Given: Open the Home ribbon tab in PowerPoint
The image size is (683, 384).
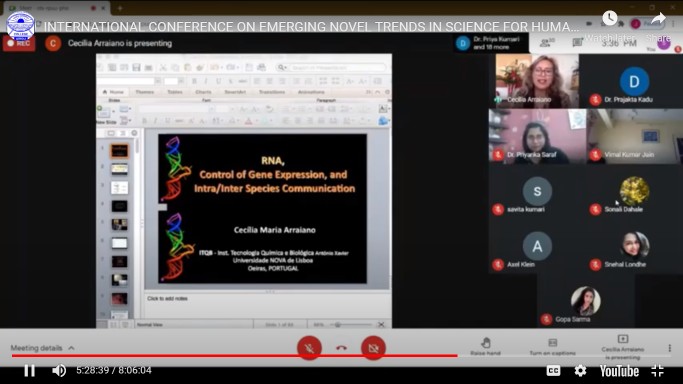Looking at the screenshot, I should [x=113, y=92].
